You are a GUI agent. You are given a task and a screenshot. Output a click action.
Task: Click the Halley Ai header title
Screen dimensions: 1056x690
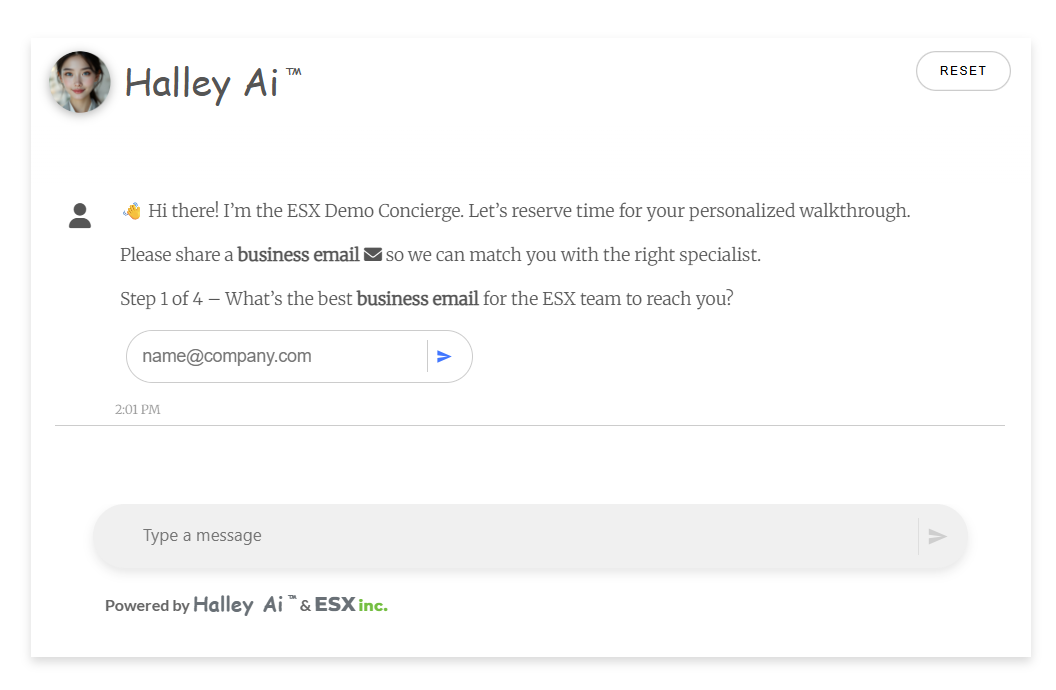pos(201,82)
